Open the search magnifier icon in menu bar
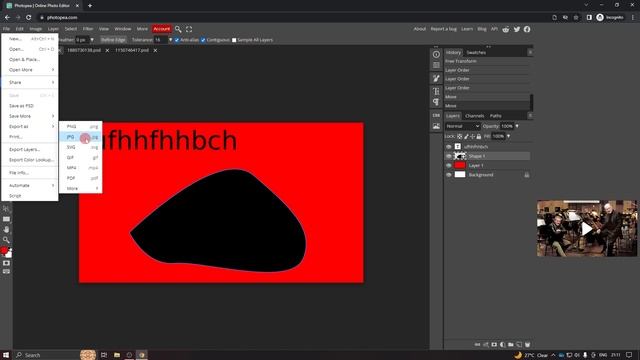 point(178,29)
